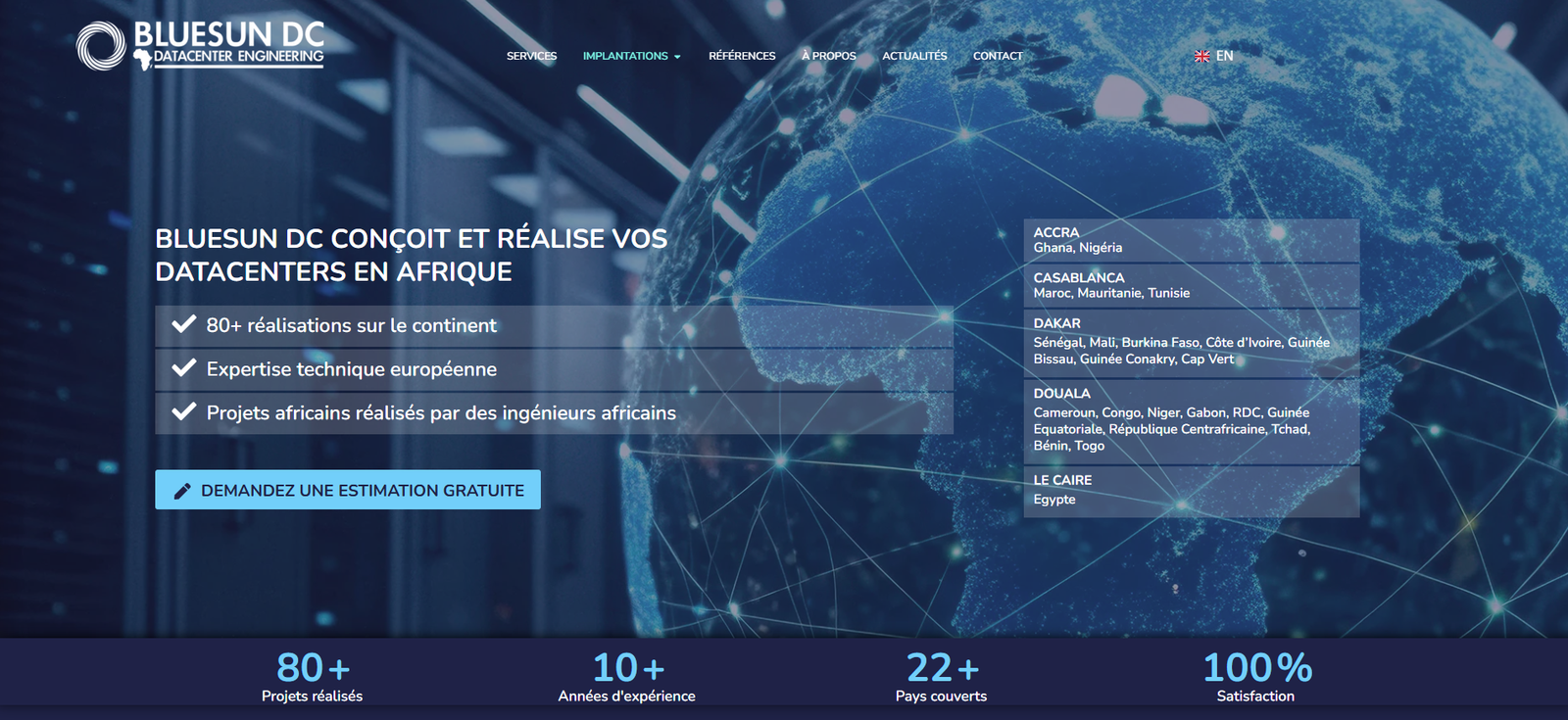Switch site language to EN
Screen dimensions: 1568x720
pos(1224,56)
